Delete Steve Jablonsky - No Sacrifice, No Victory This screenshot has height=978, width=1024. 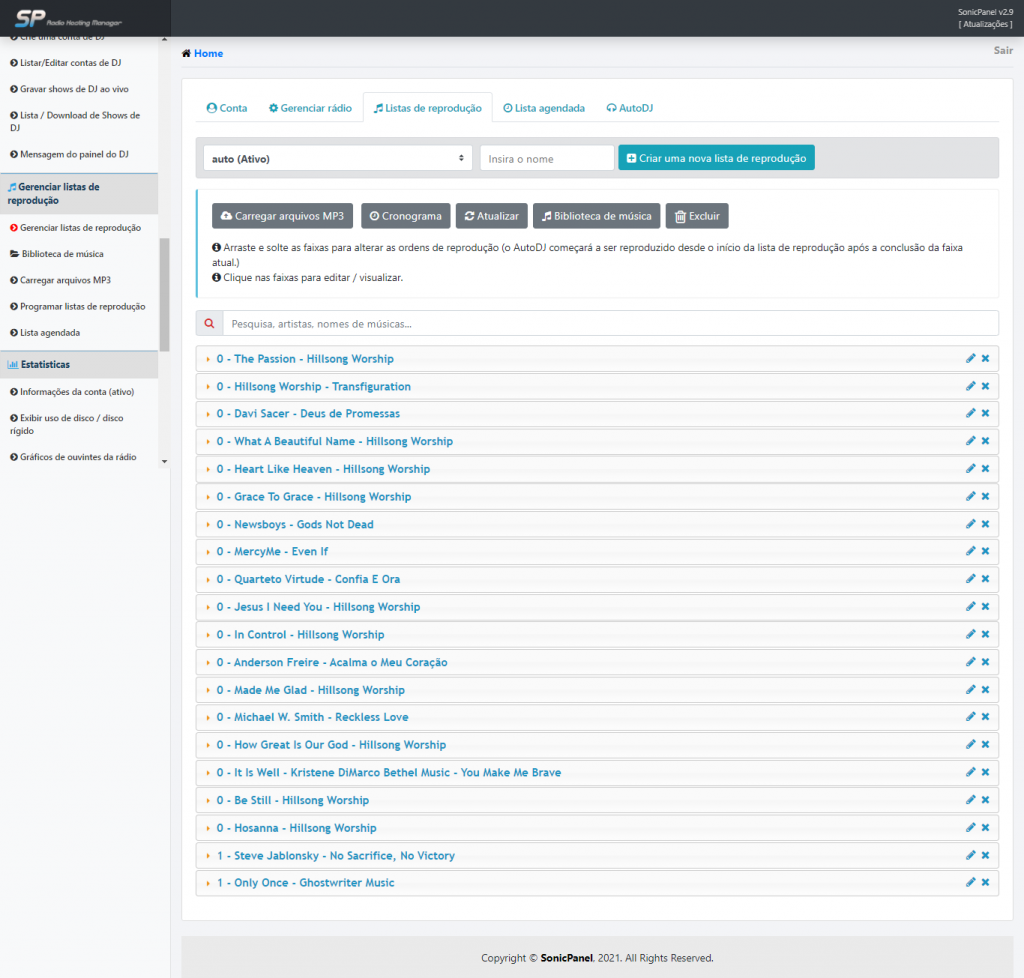[x=985, y=855]
